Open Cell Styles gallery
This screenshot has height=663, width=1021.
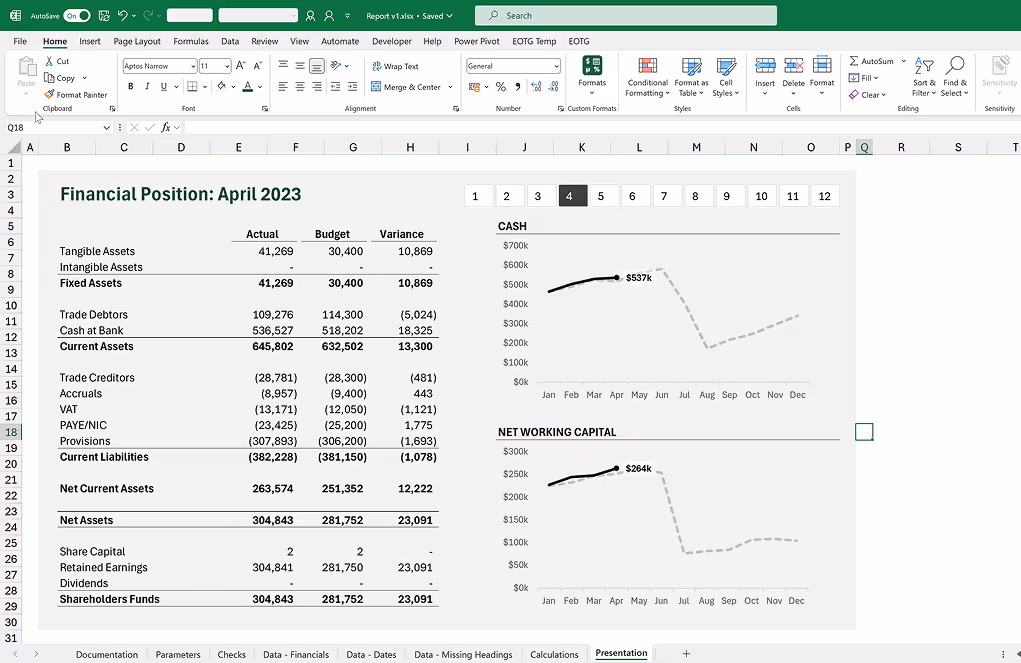point(725,77)
